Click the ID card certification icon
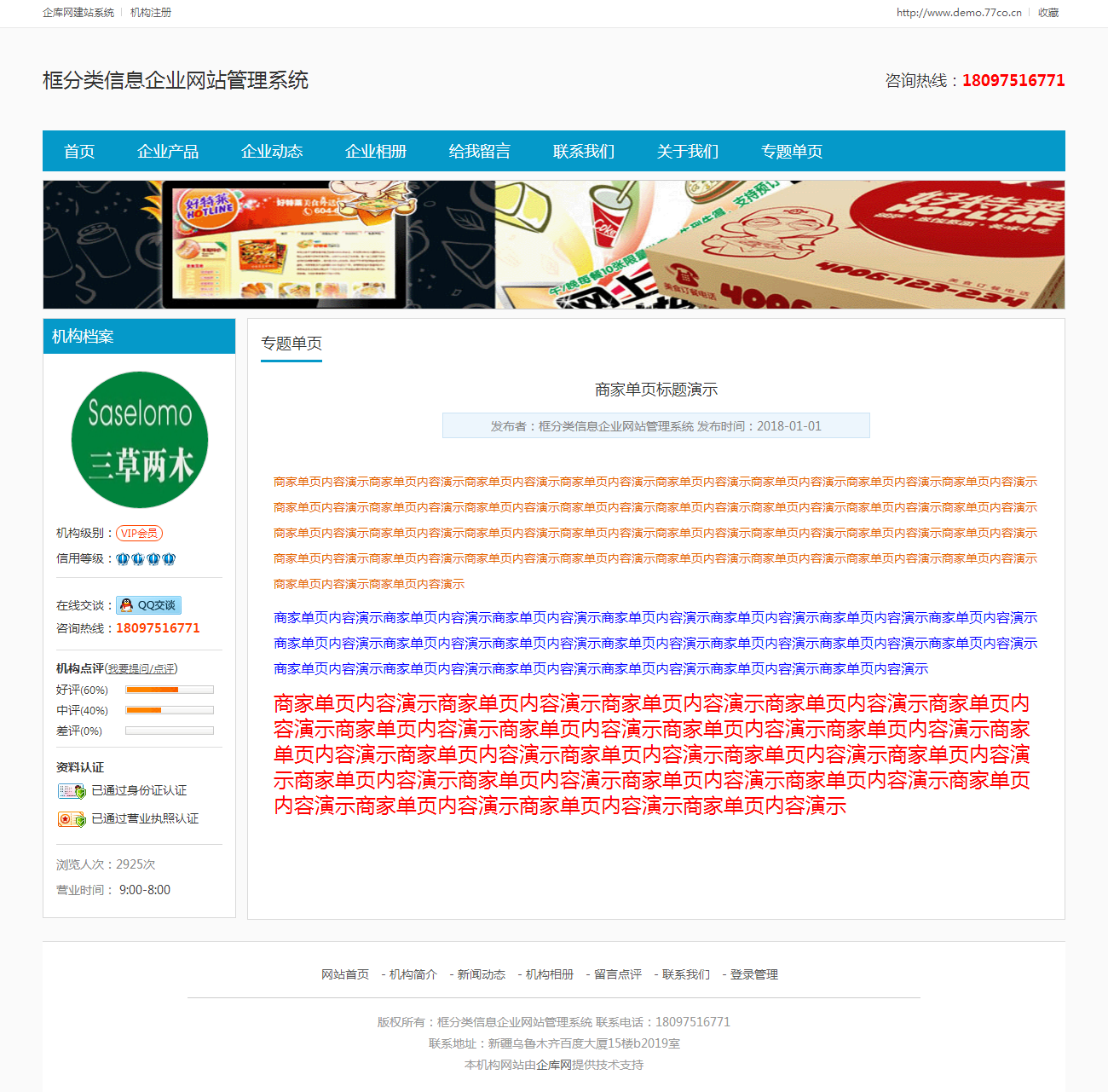 point(72,791)
